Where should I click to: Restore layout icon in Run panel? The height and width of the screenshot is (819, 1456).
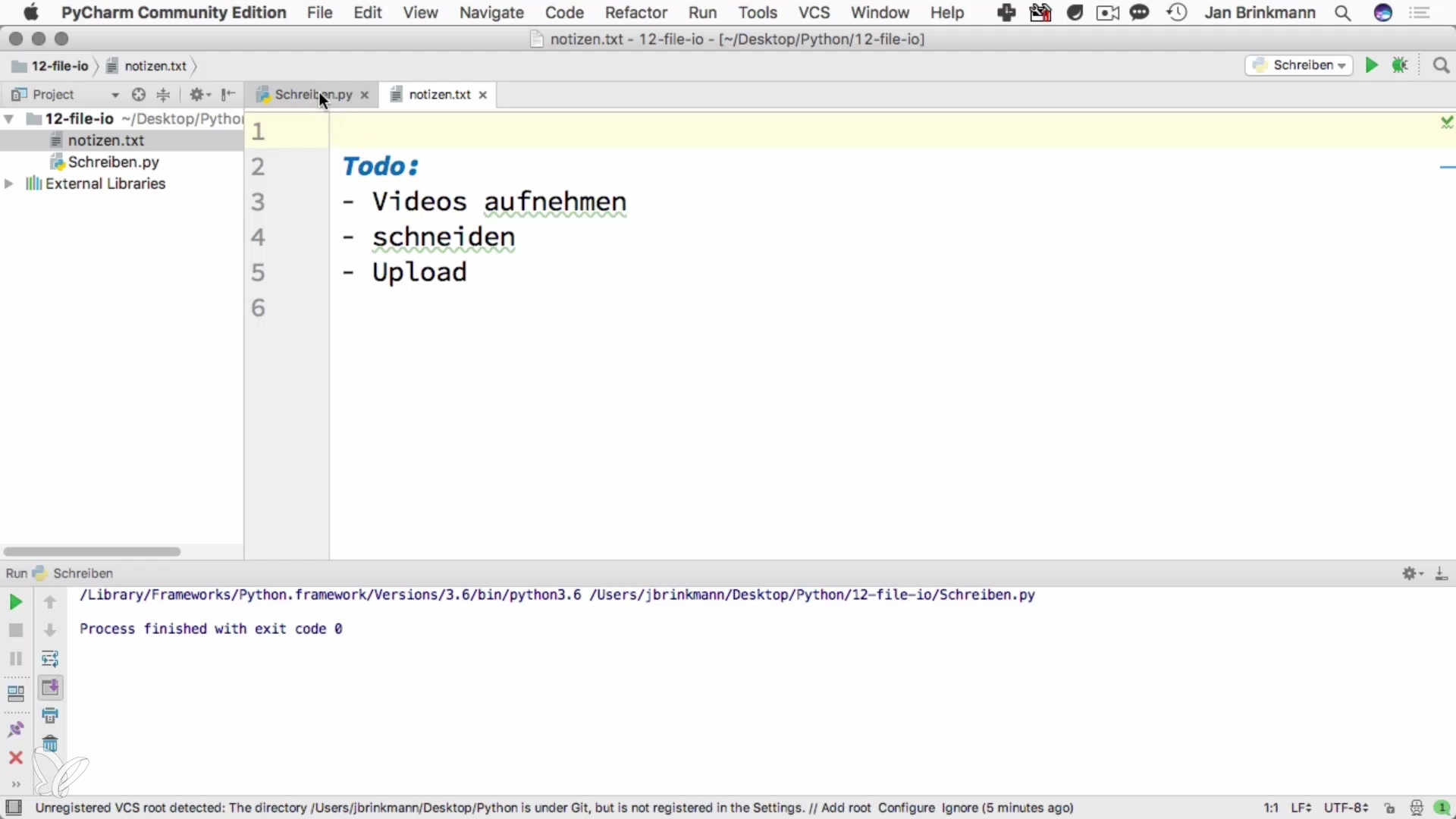(15, 693)
